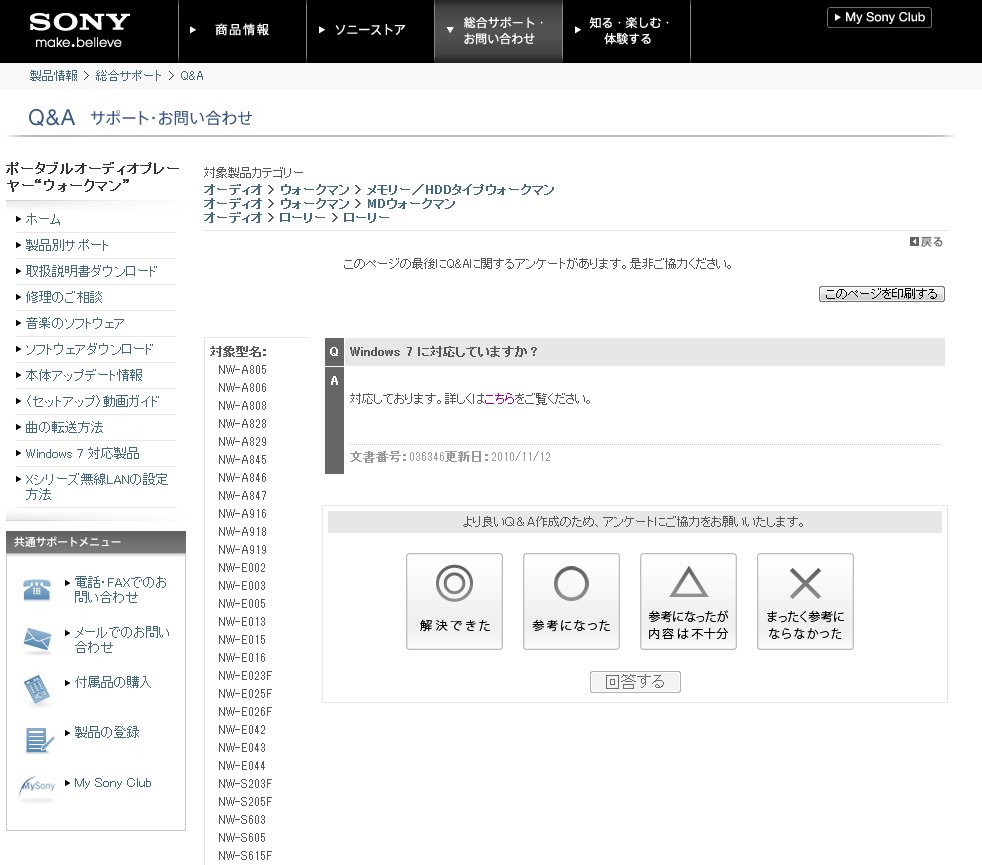Open 修理のご相談 sidebar link
982x865 pixels.
[x=64, y=298]
